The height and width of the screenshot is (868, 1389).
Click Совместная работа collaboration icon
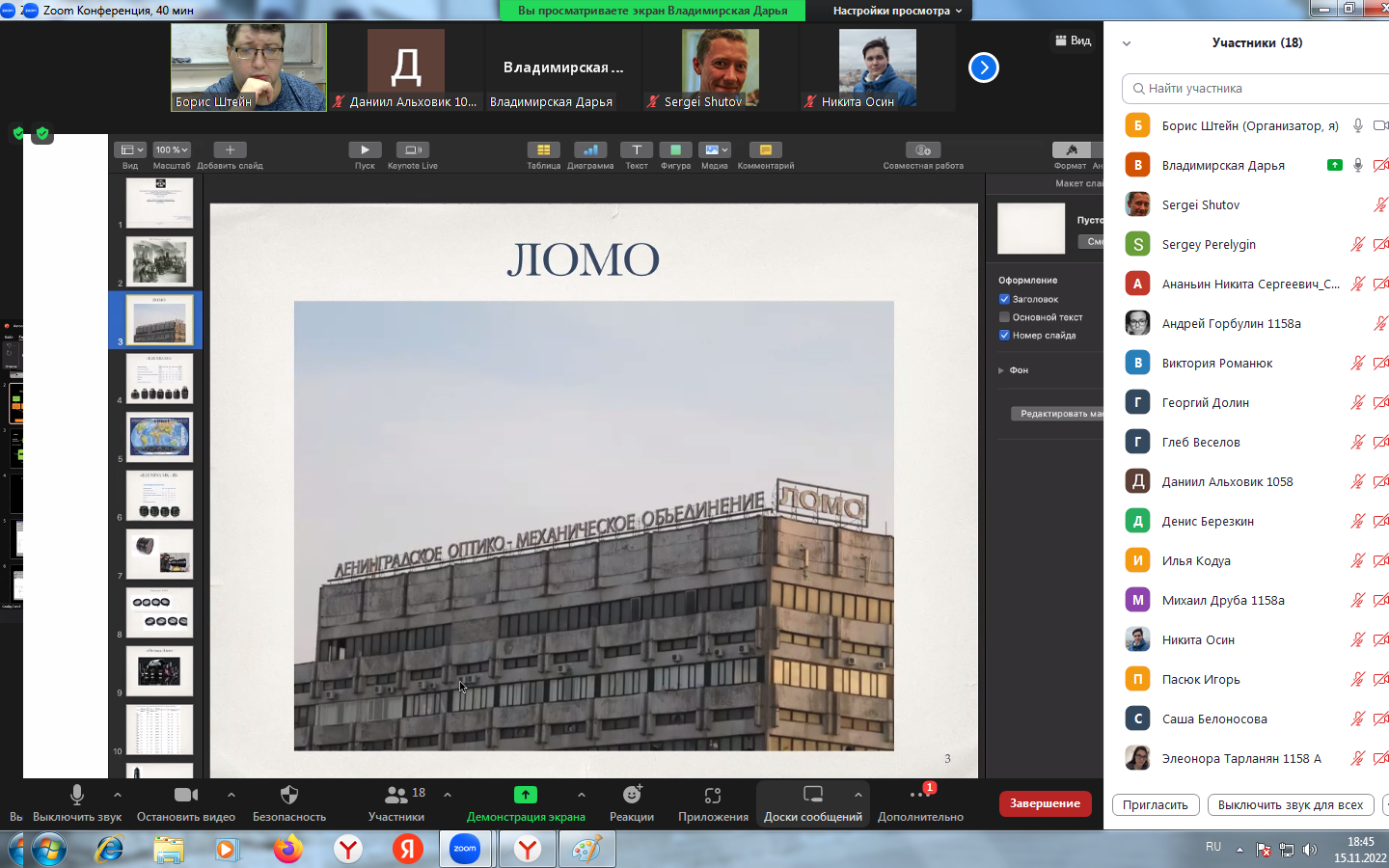923,149
